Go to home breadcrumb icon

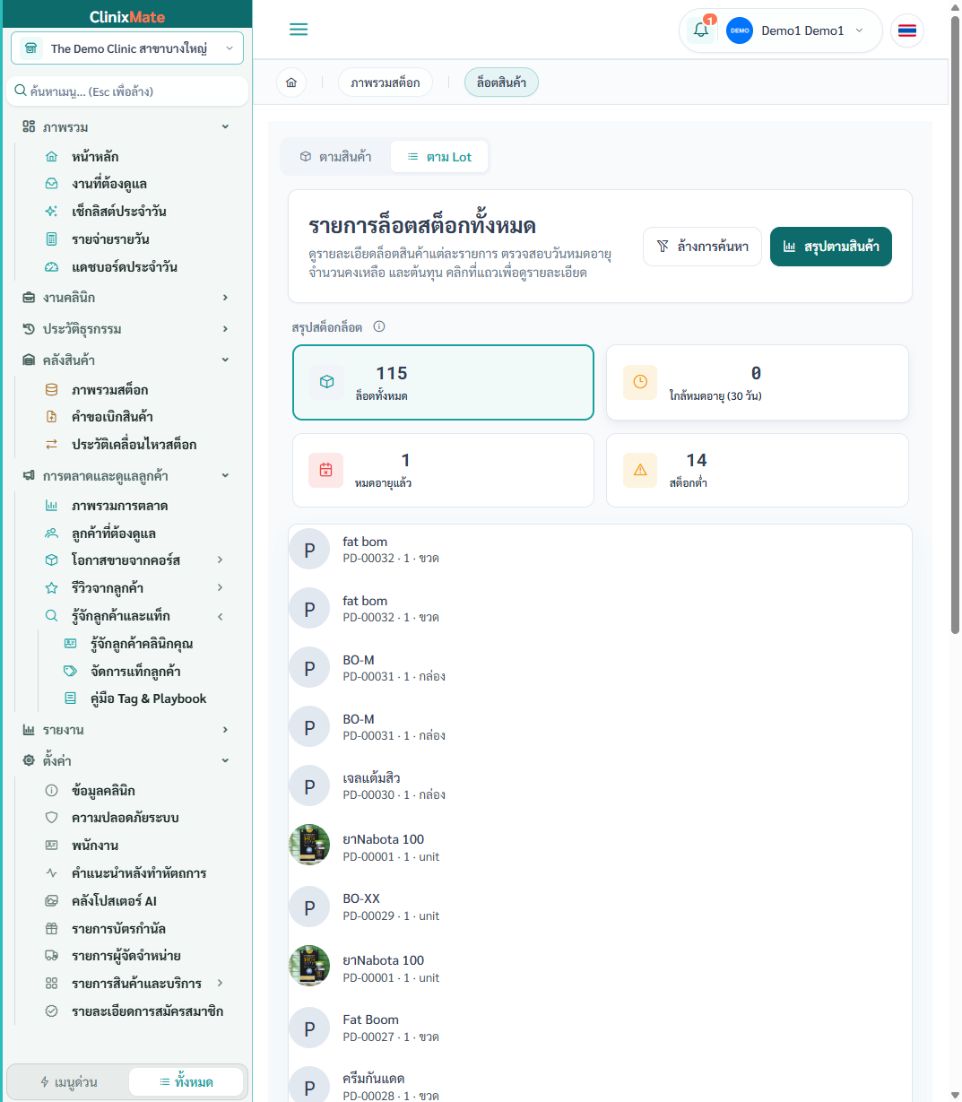(291, 83)
